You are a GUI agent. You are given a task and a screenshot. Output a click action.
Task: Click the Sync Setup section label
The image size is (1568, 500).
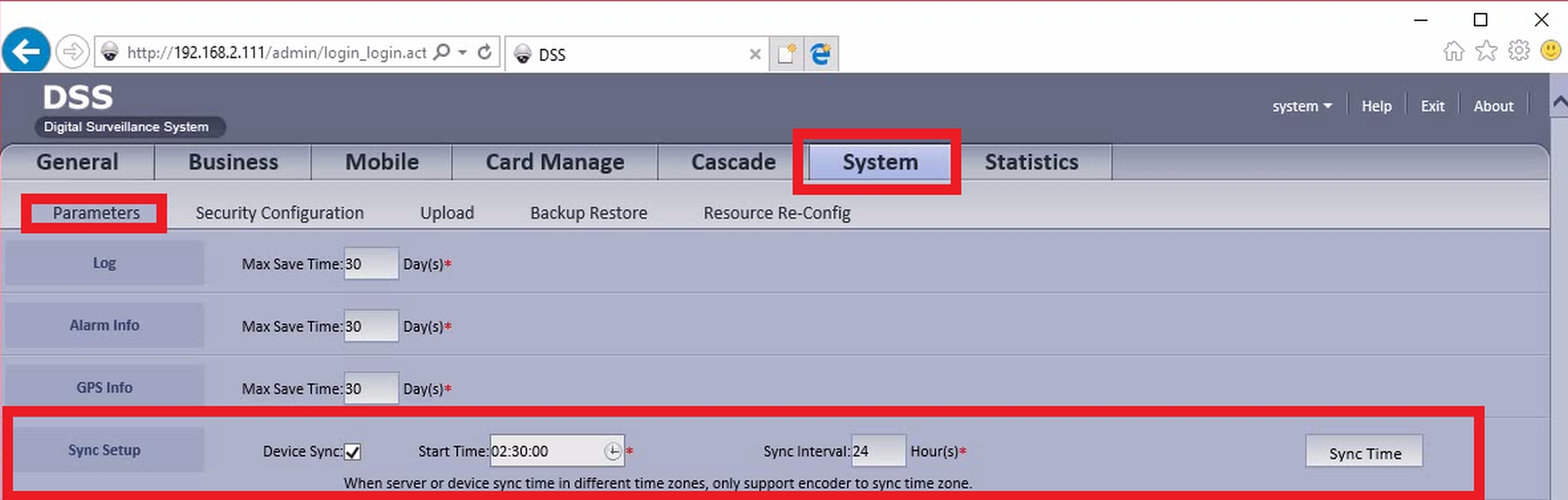[x=104, y=451]
